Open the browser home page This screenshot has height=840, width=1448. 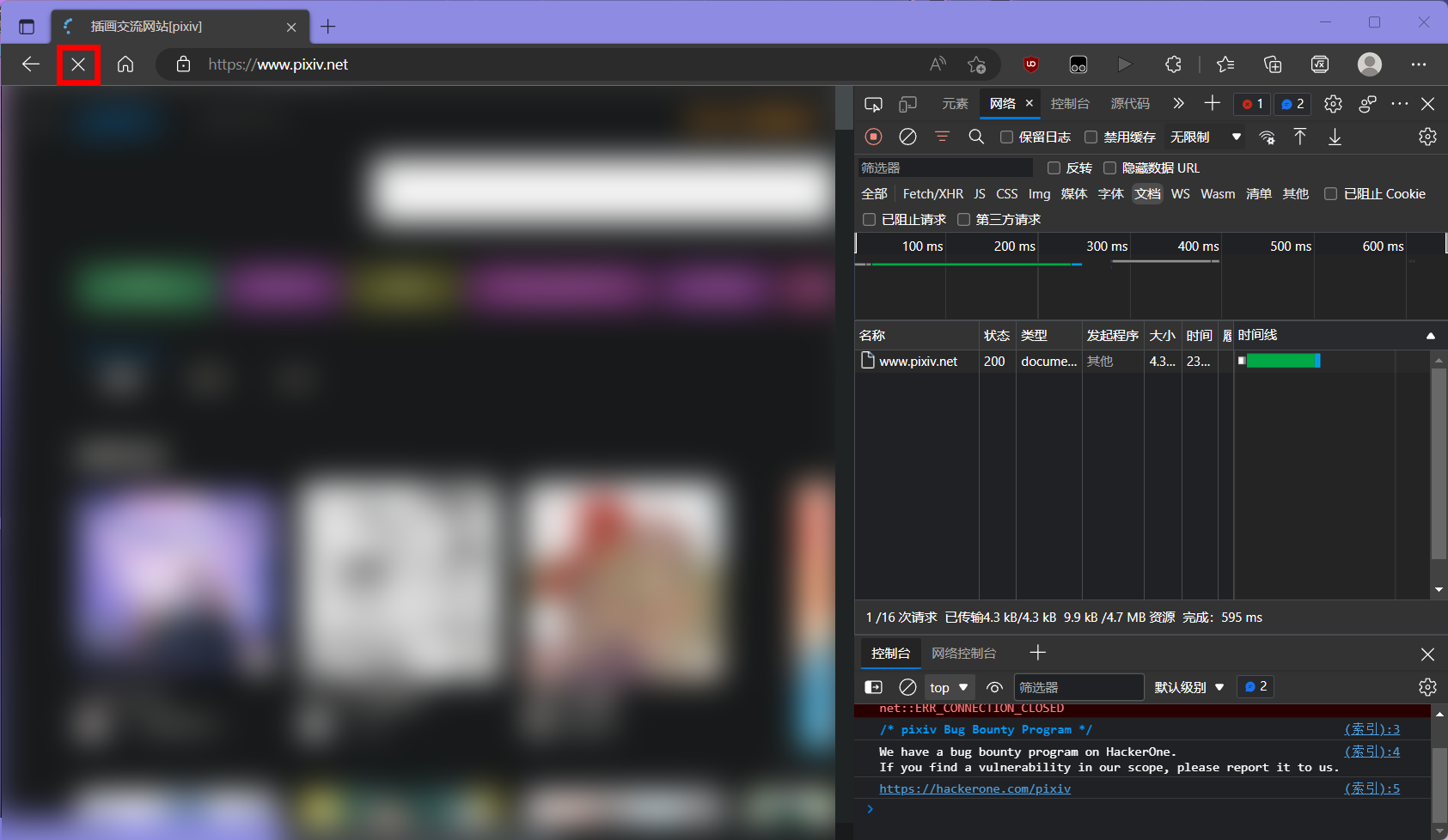[125, 64]
